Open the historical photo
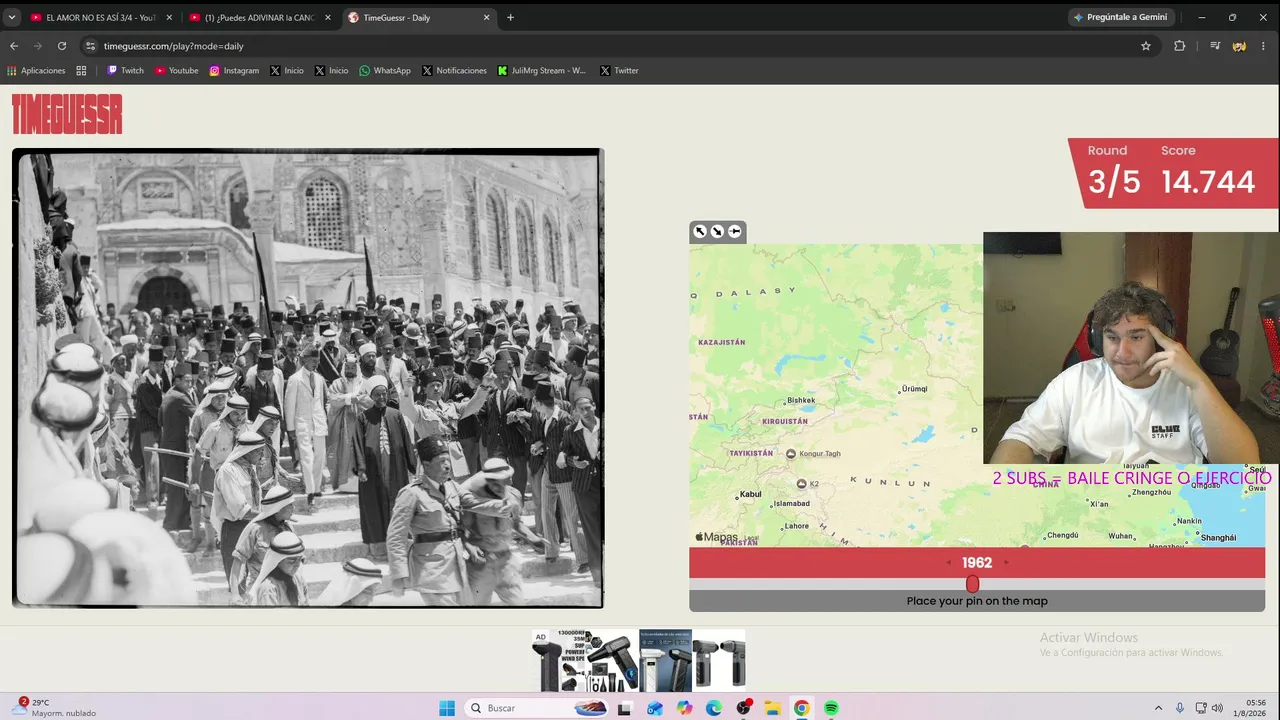The image size is (1280, 720). tap(308, 378)
